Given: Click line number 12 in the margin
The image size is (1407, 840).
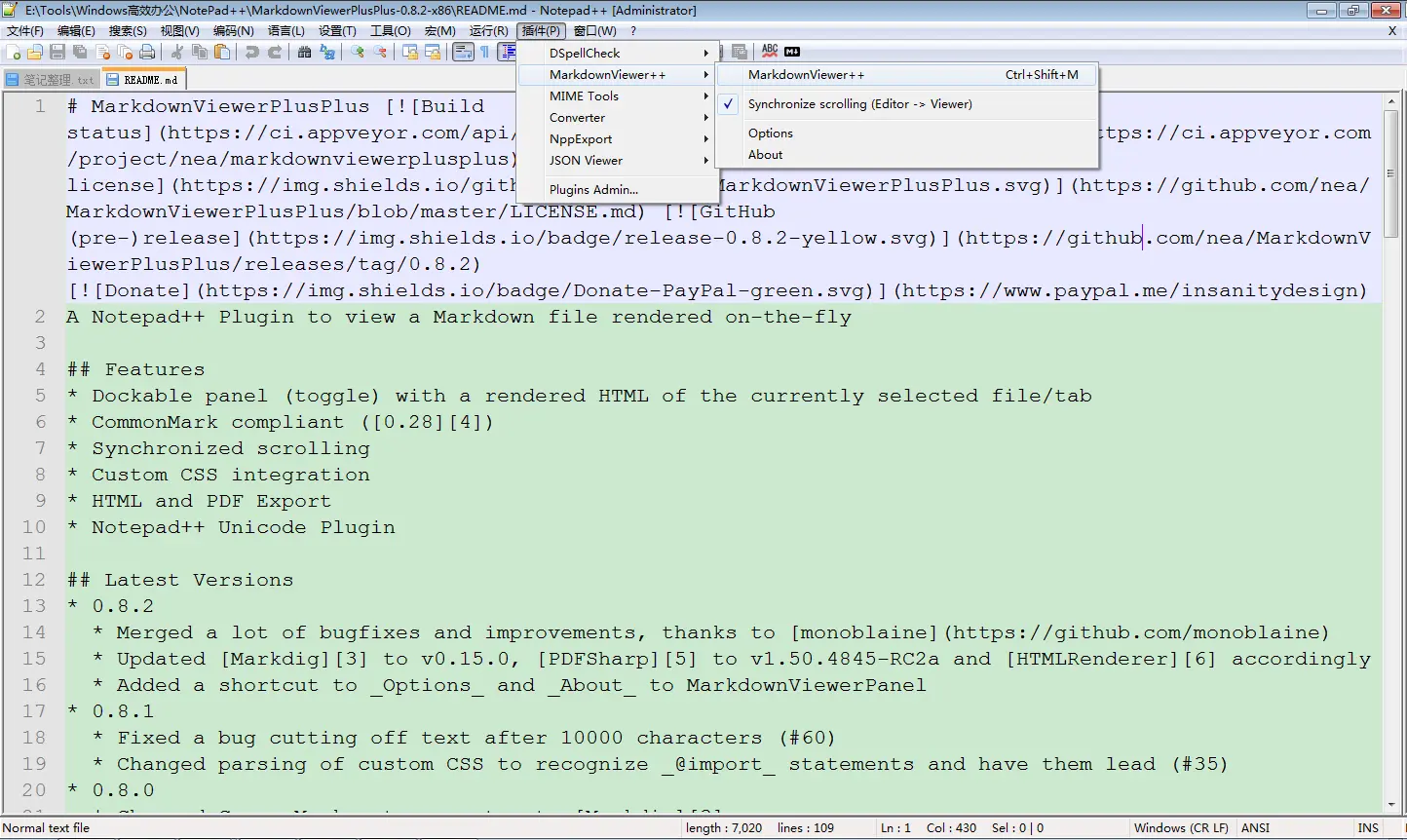Looking at the screenshot, I should (x=33, y=580).
